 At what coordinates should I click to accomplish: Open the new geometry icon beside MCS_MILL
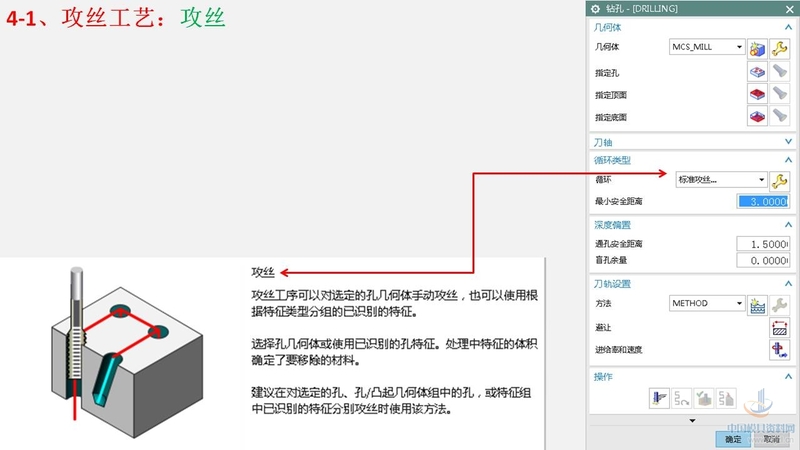pyautogui.click(x=758, y=48)
